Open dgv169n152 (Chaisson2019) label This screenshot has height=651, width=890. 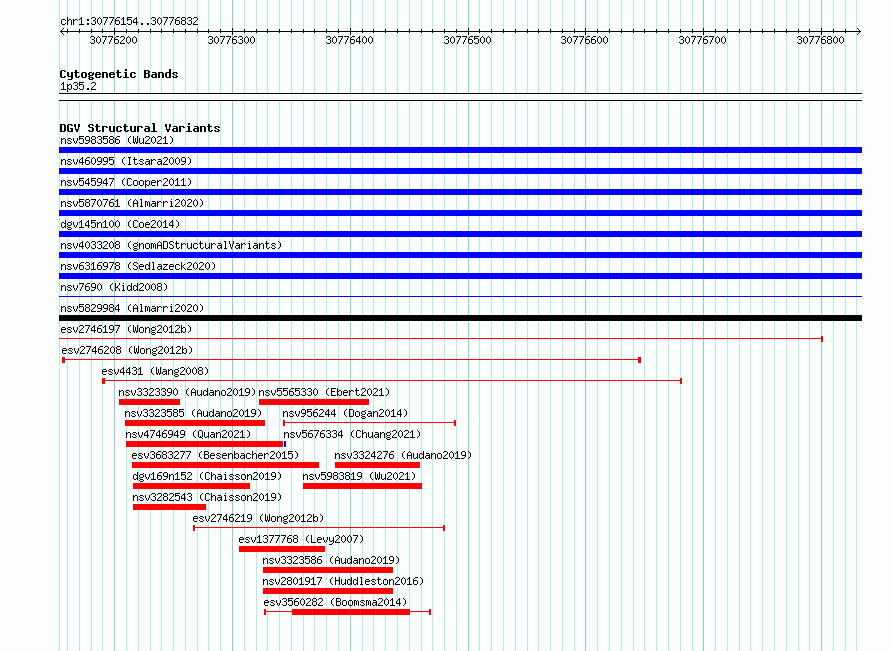207,476
